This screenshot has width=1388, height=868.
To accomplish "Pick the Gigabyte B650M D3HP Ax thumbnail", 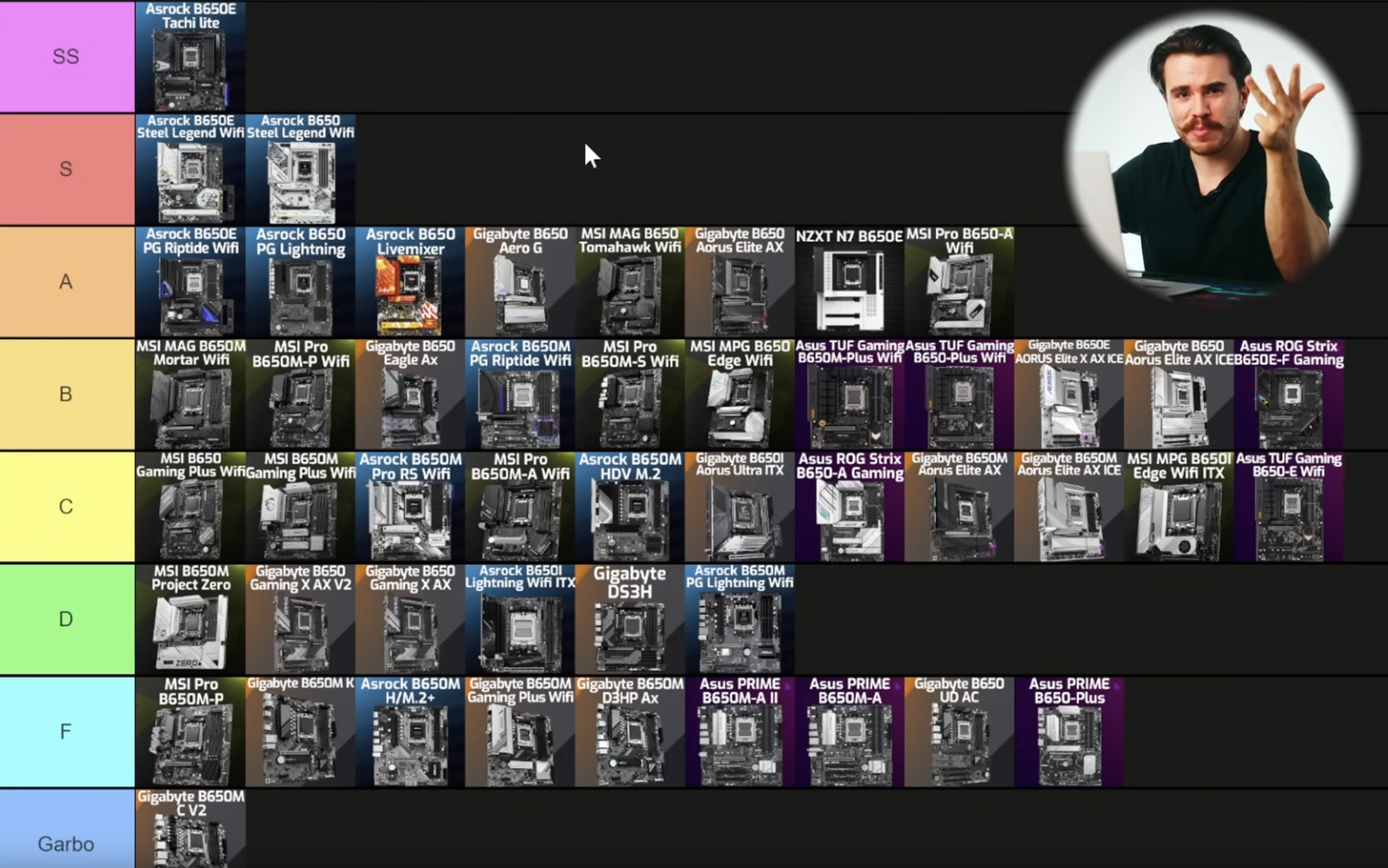I will point(630,732).
